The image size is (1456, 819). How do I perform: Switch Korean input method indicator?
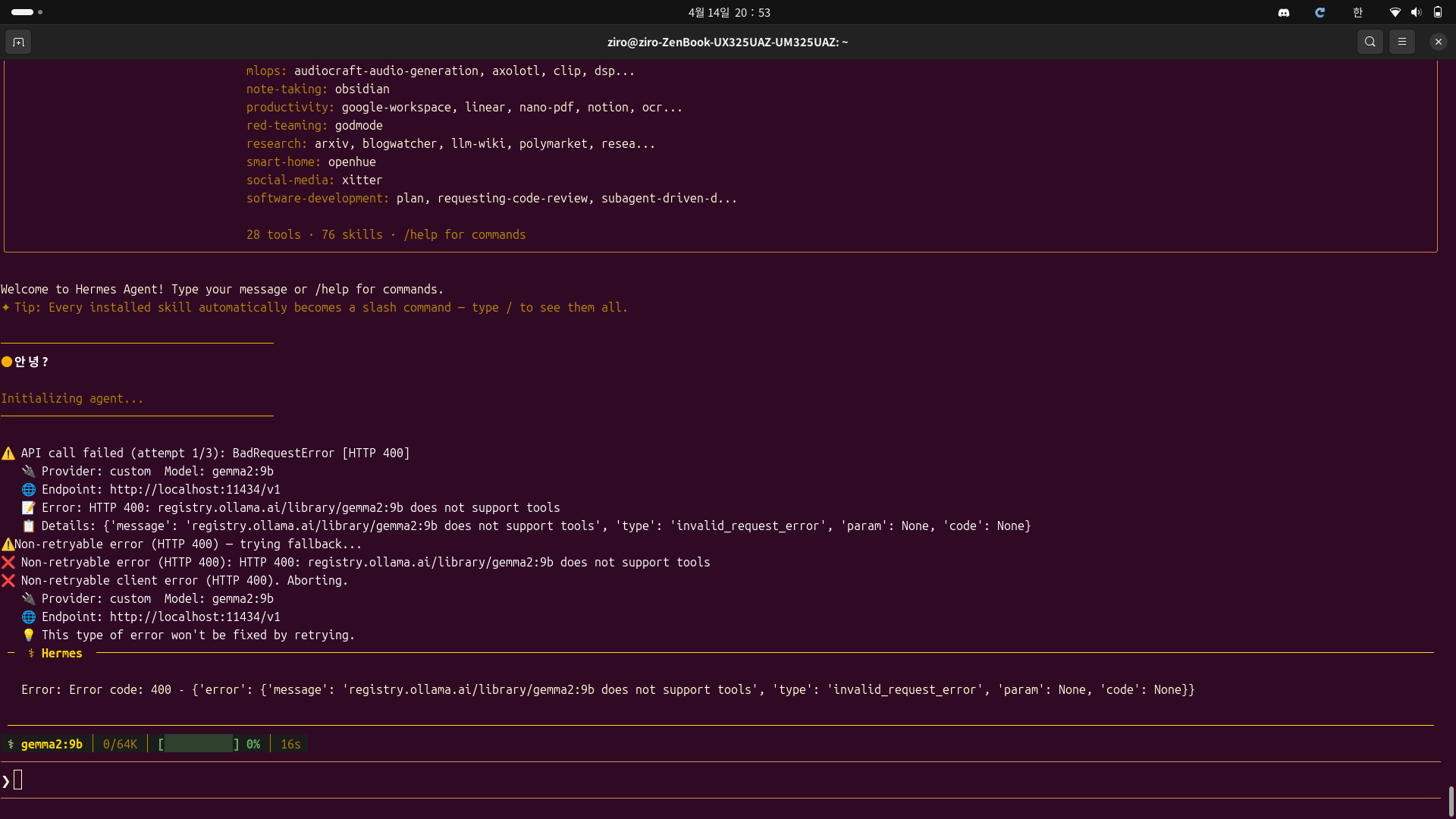coord(1357,12)
